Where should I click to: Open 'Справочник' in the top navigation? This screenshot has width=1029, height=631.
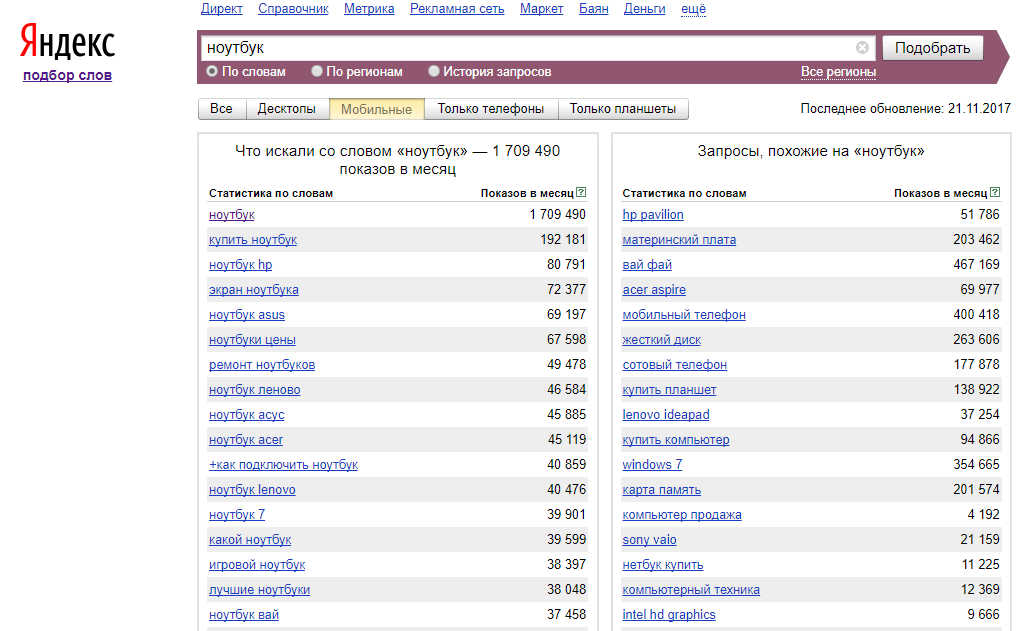(x=293, y=9)
